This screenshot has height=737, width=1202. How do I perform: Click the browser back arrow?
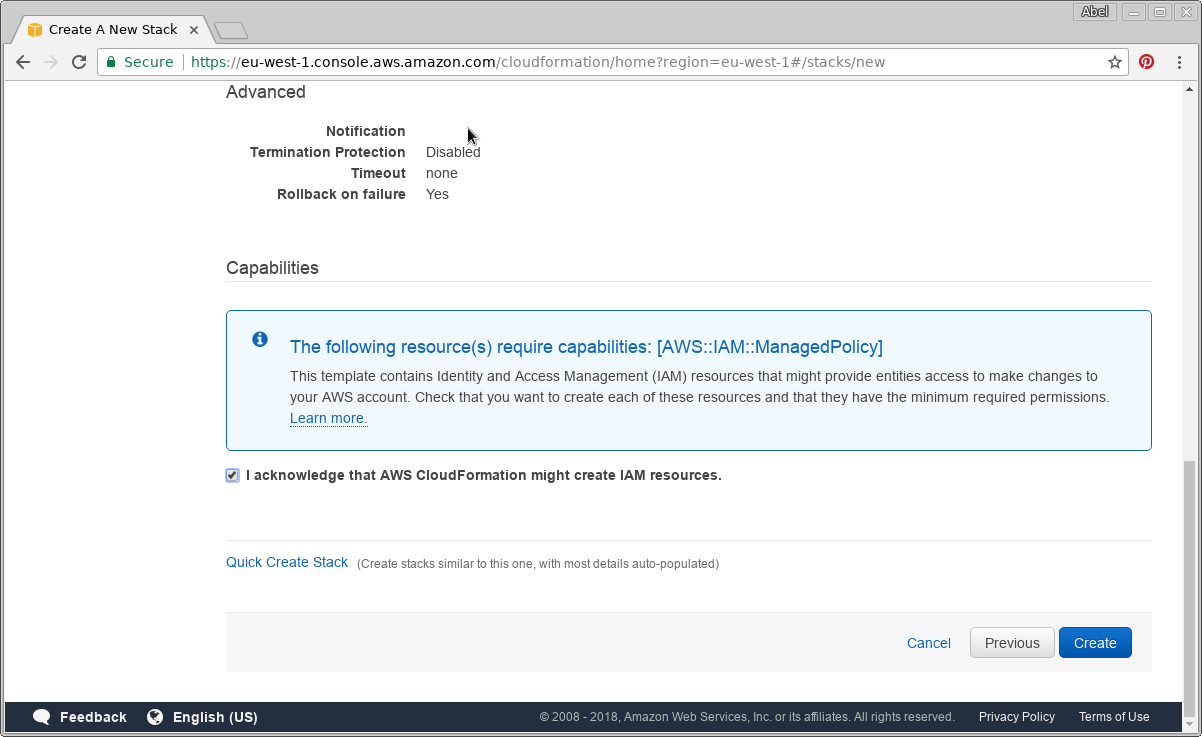[x=23, y=62]
